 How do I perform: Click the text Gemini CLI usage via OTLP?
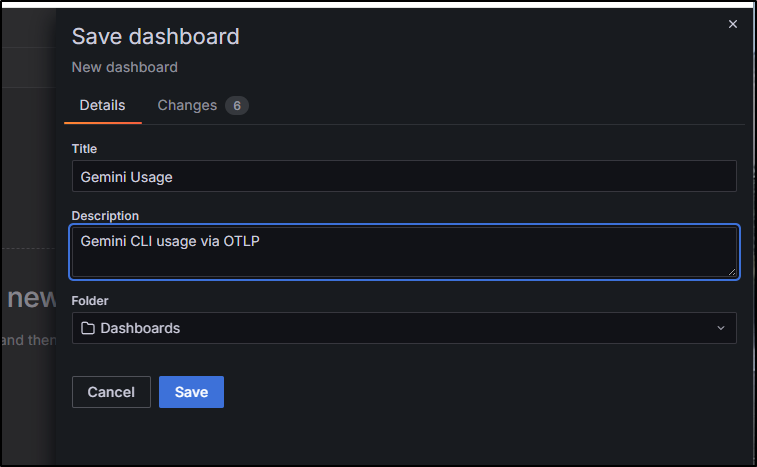click(x=170, y=241)
